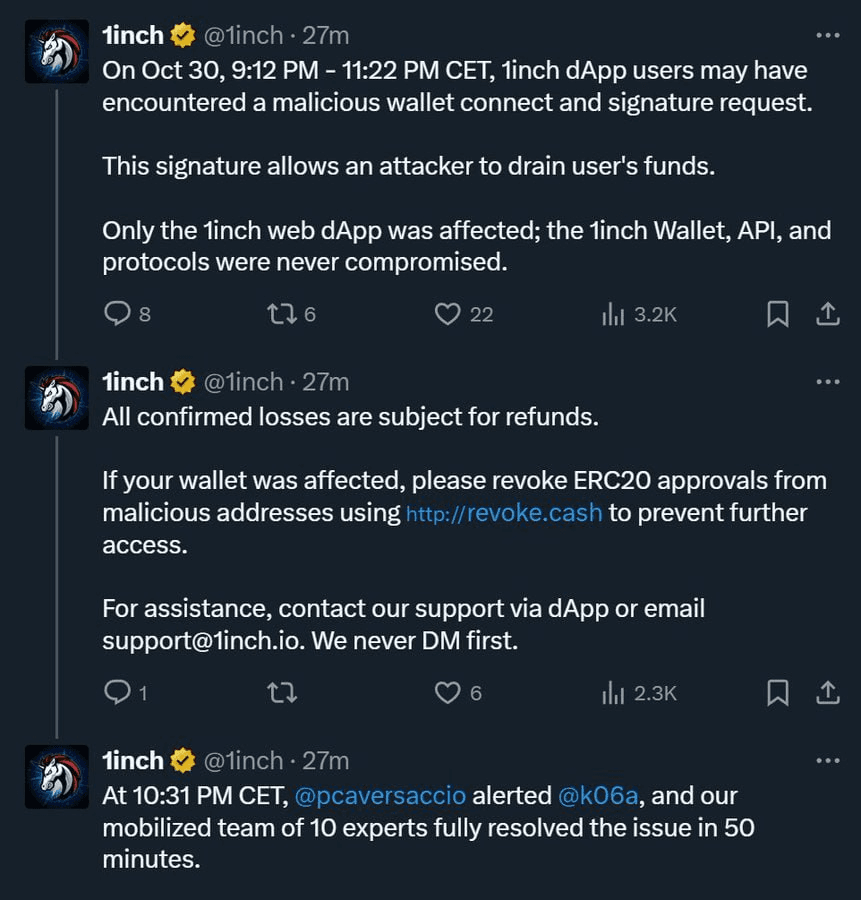Repost the tweet about confirmed losses

tap(282, 692)
